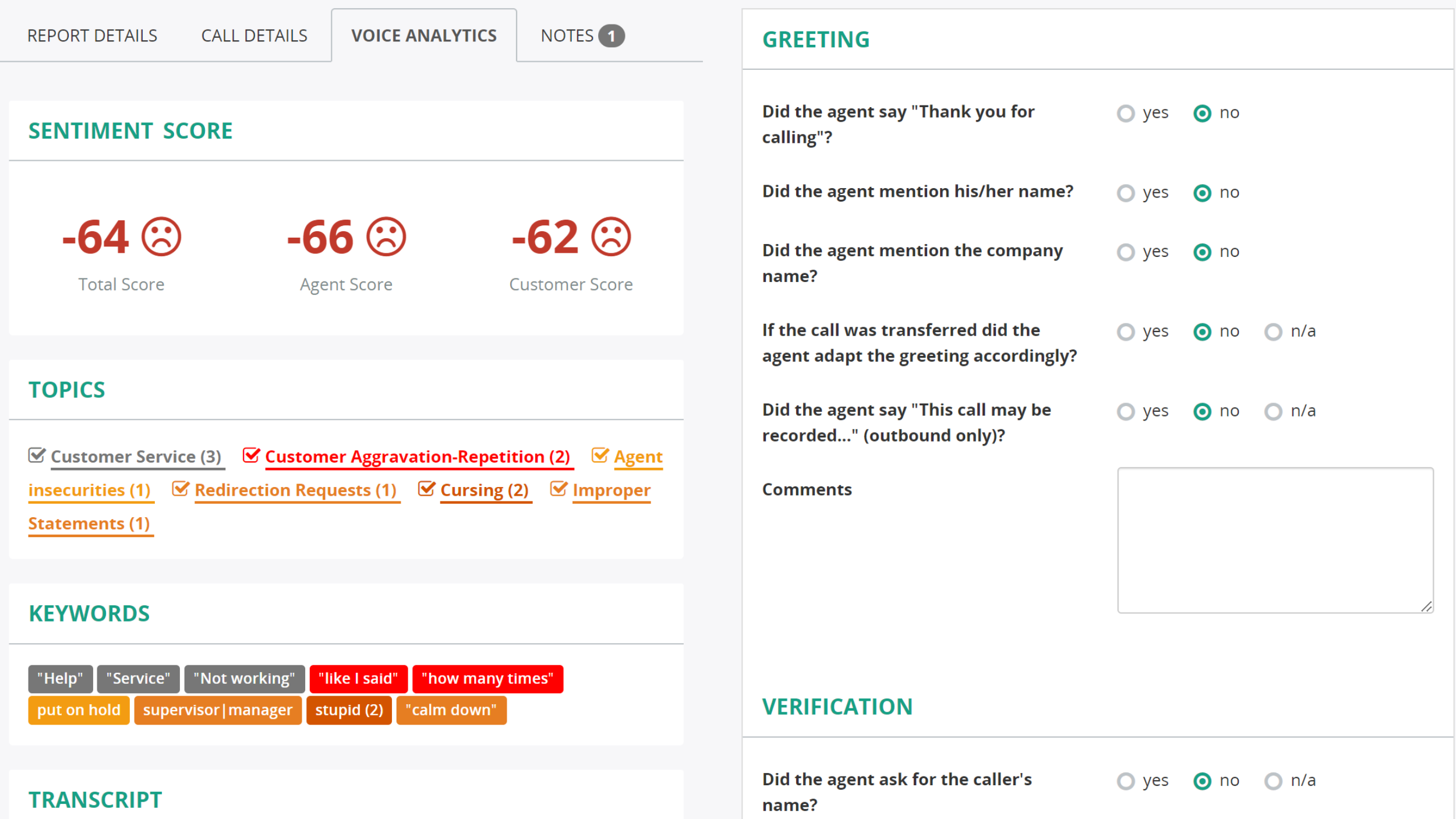Select no for agent mentioned his/her name
1456x819 pixels.
click(1202, 193)
